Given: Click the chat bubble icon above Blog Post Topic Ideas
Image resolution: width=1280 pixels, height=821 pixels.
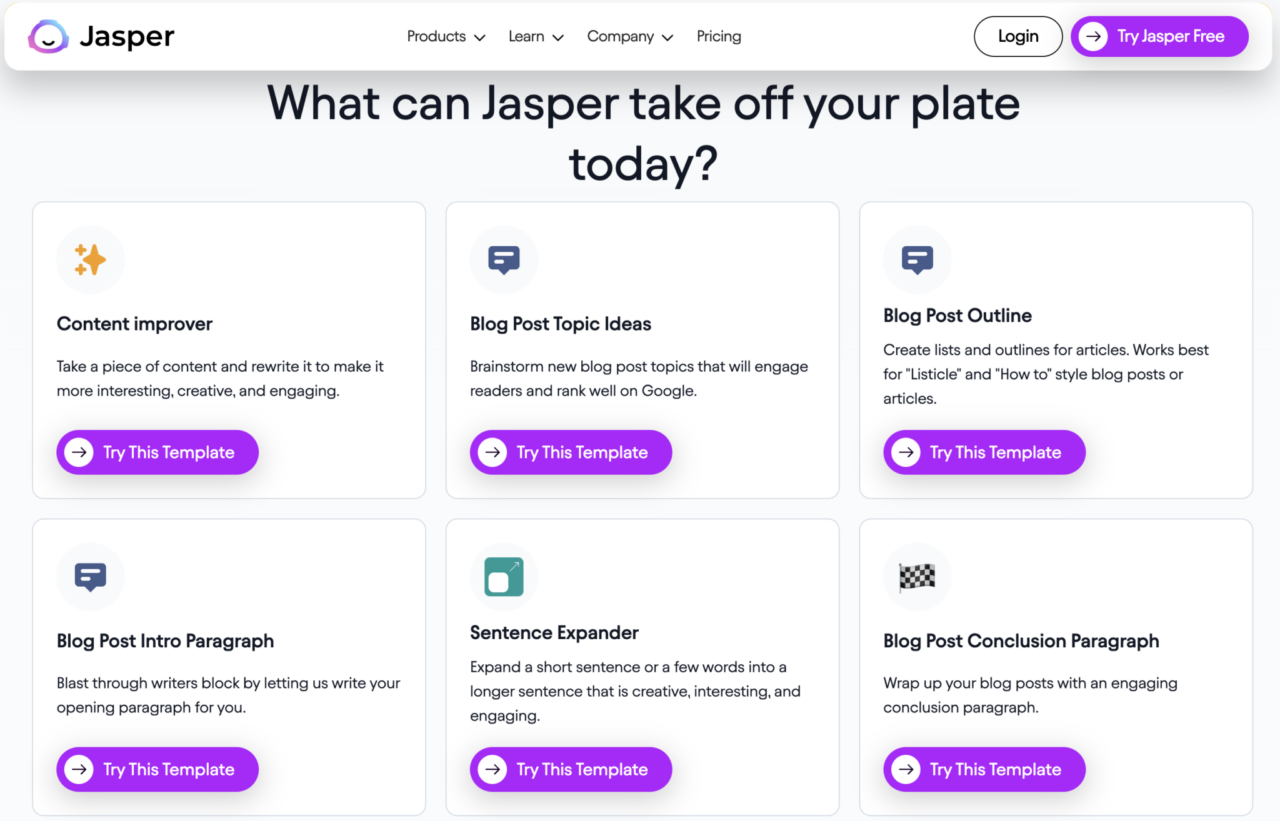Looking at the screenshot, I should [x=504, y=260].
